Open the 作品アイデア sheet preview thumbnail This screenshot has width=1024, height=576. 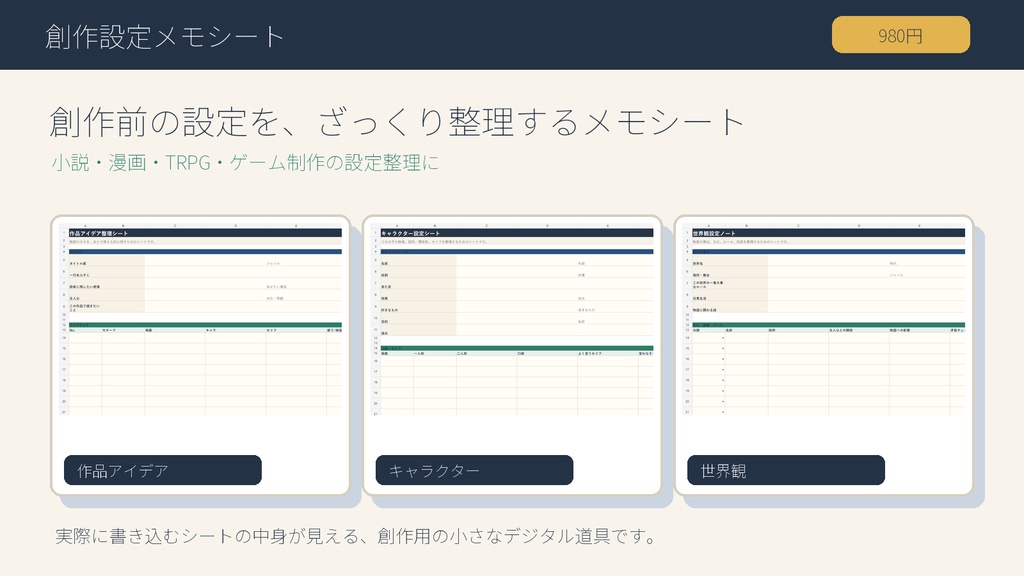pyautogui.click(x=200, y=319)
